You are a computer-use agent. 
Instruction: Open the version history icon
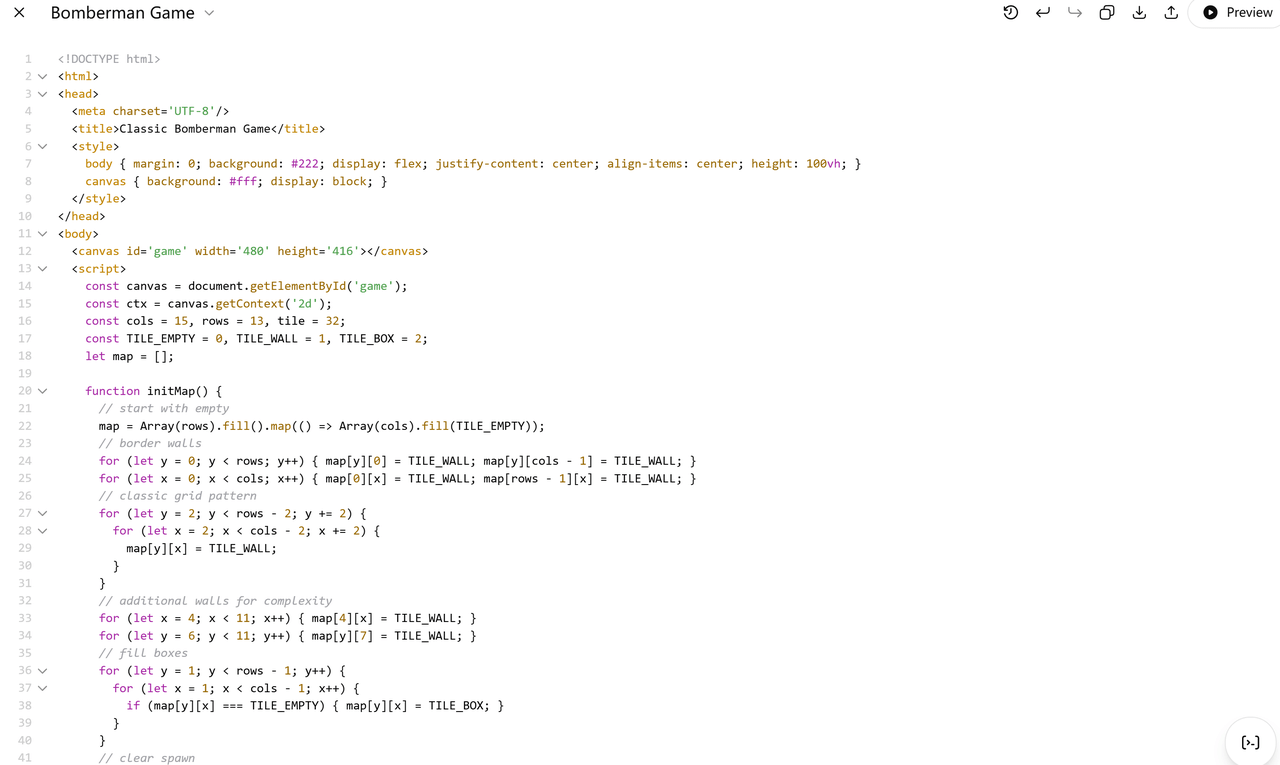coord(1010,13)
